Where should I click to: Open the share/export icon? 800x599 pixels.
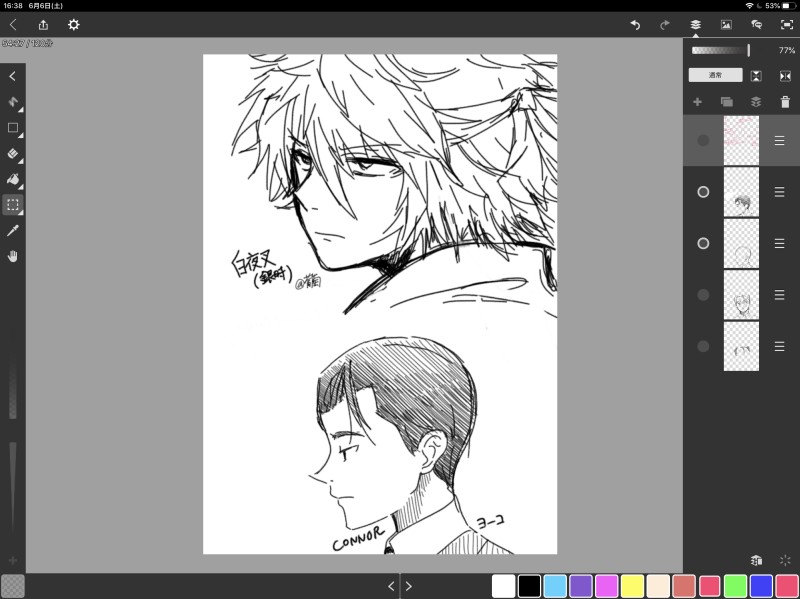[43, 24]
